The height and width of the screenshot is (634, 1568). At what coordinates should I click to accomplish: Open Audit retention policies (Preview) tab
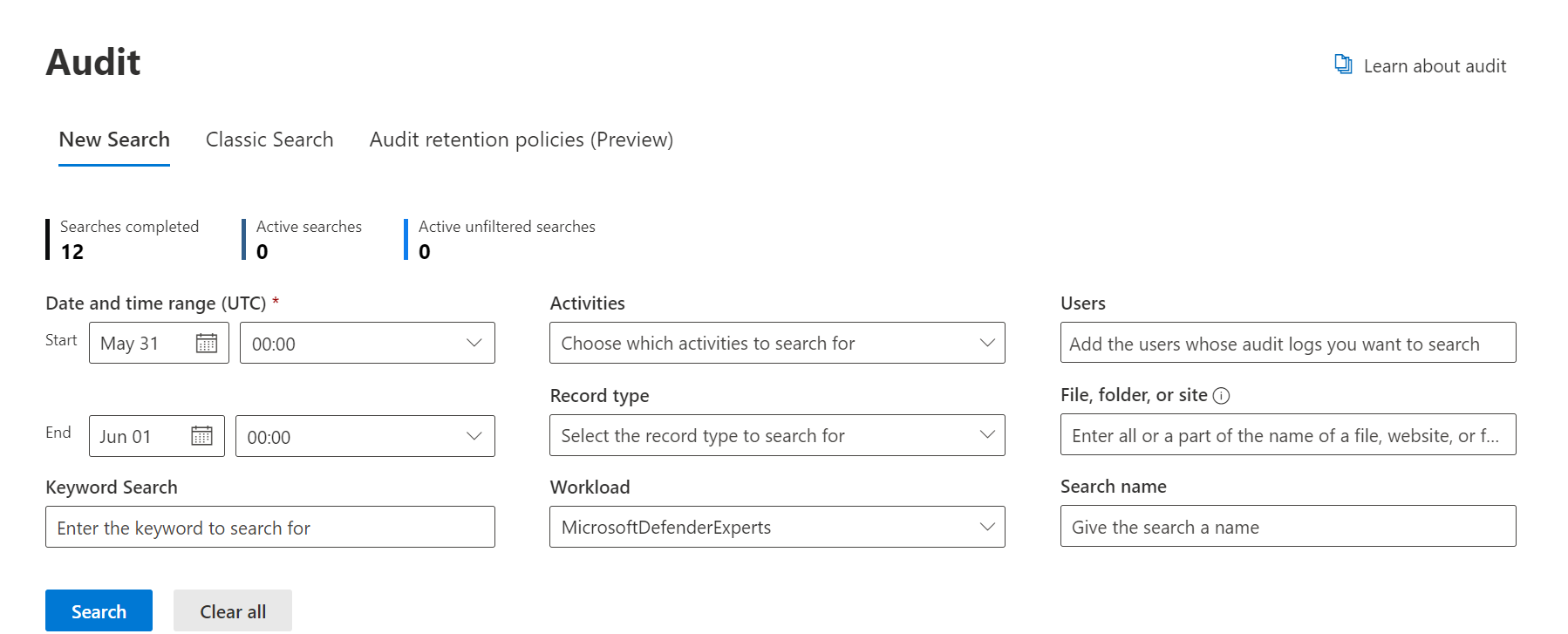pyautogui.click(x=521, y=140)
